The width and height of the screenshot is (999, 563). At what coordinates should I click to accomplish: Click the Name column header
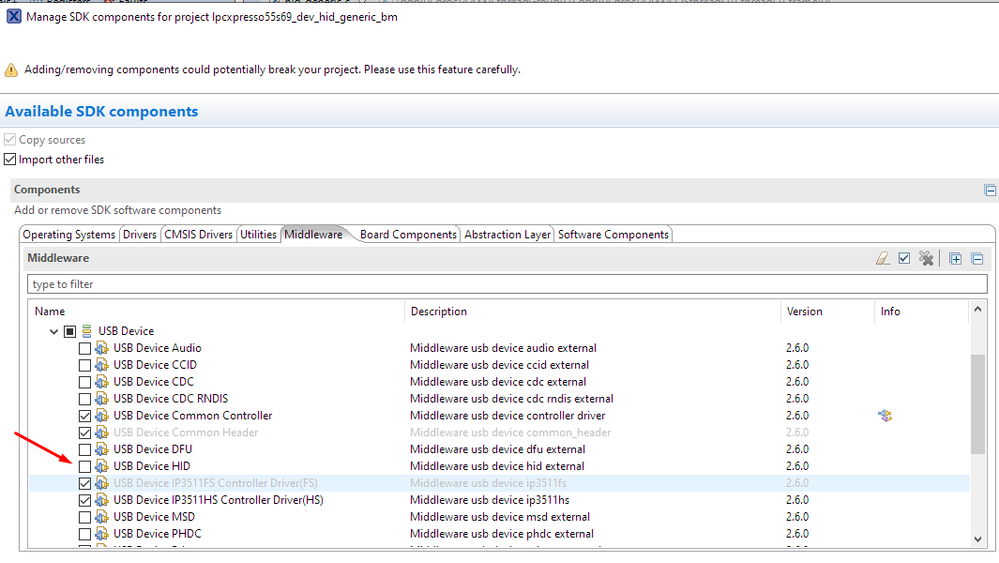(x=217, y=311)
